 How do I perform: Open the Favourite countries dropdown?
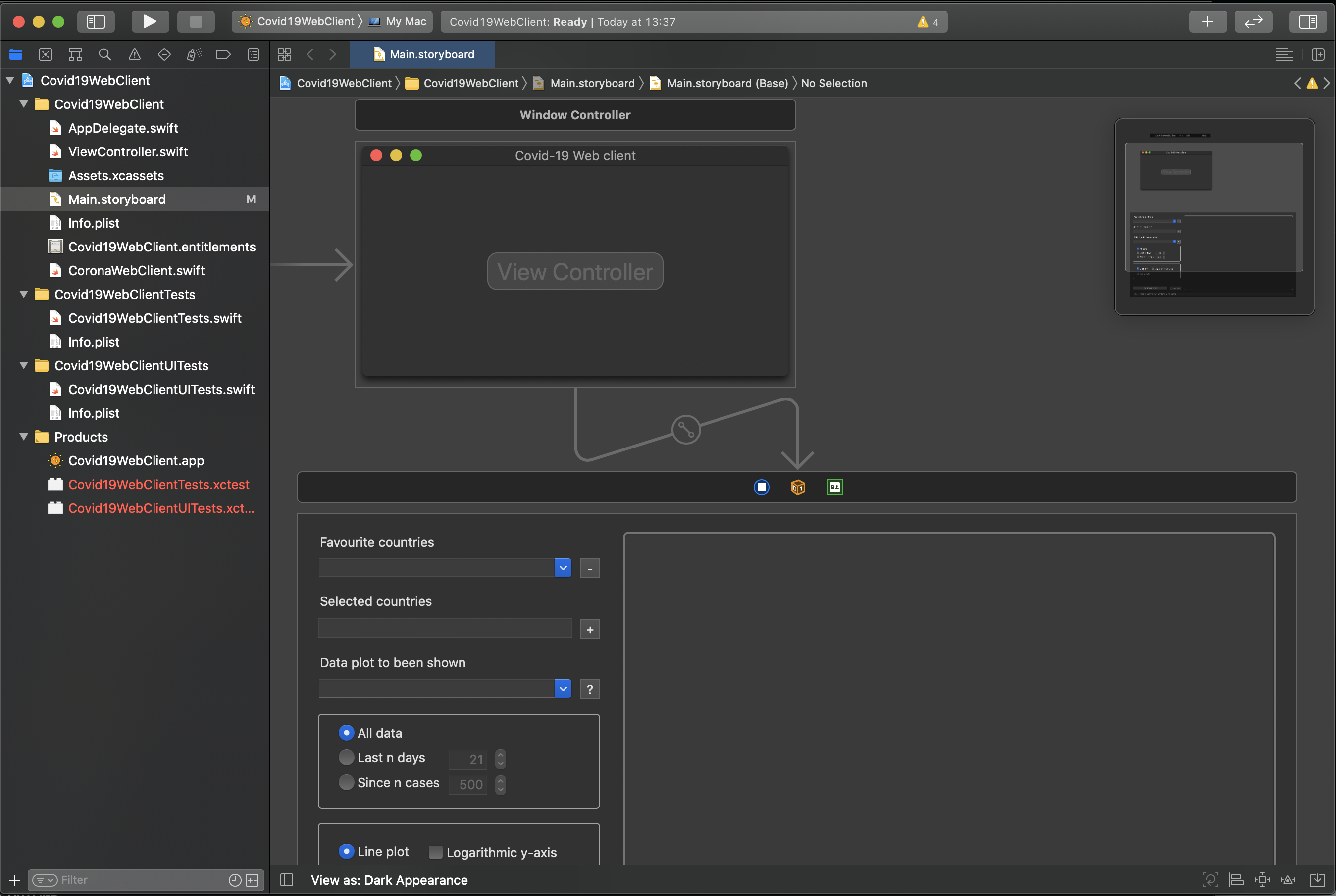pos(563,567)
